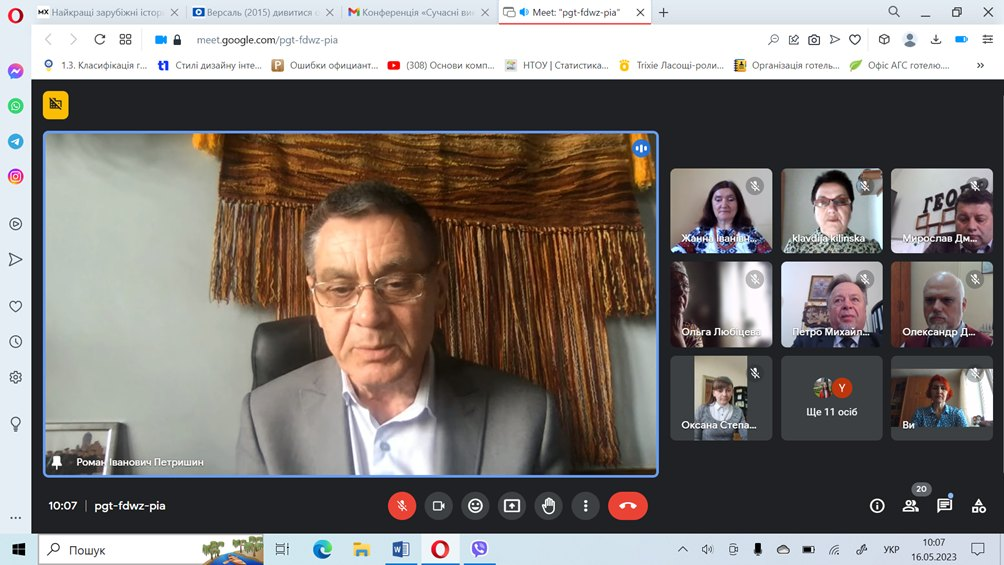Show hidden system tray icons
Image resolution: width=1004 pixels, height=565 pixels.
point(683,550)
